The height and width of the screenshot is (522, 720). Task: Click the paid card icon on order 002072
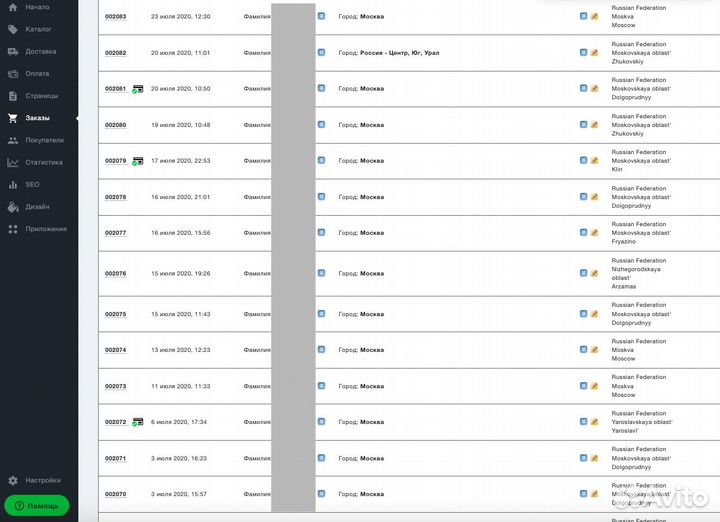coord(137,422)
